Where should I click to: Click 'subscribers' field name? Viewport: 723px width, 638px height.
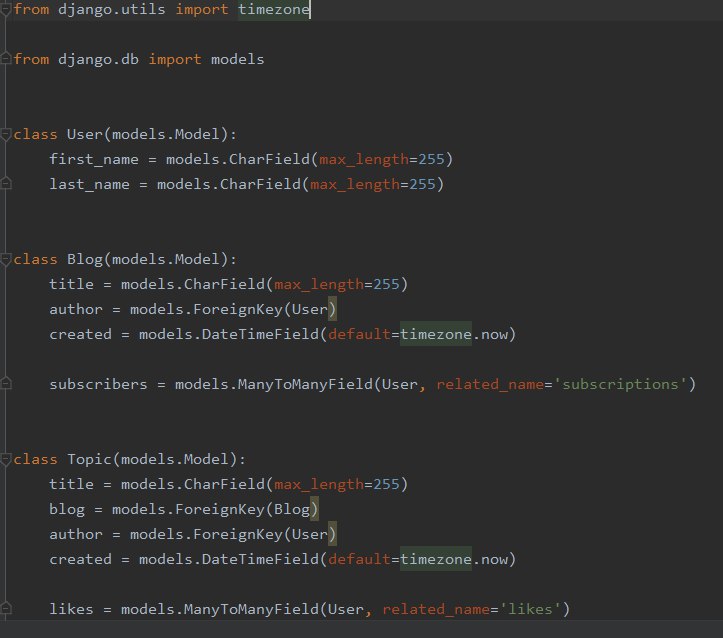pyautogui.click(x=98, y=384)
